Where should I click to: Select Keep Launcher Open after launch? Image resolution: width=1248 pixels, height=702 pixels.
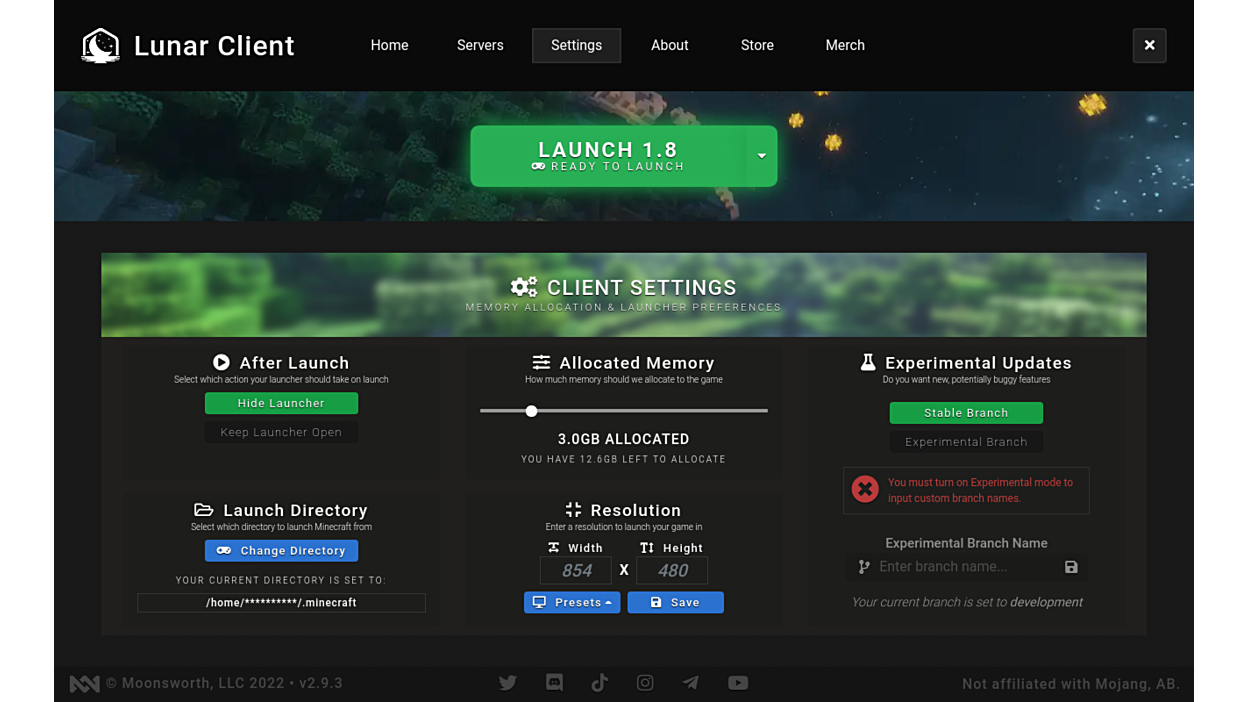click(281, 431)
